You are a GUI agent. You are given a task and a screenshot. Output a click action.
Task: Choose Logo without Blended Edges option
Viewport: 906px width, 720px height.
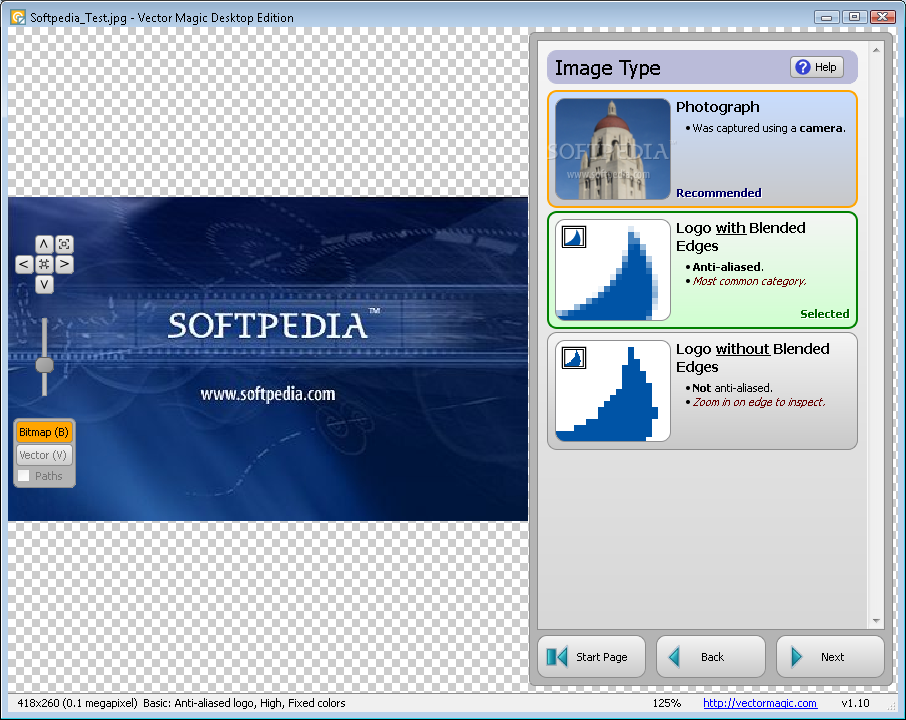click(702, 391)
